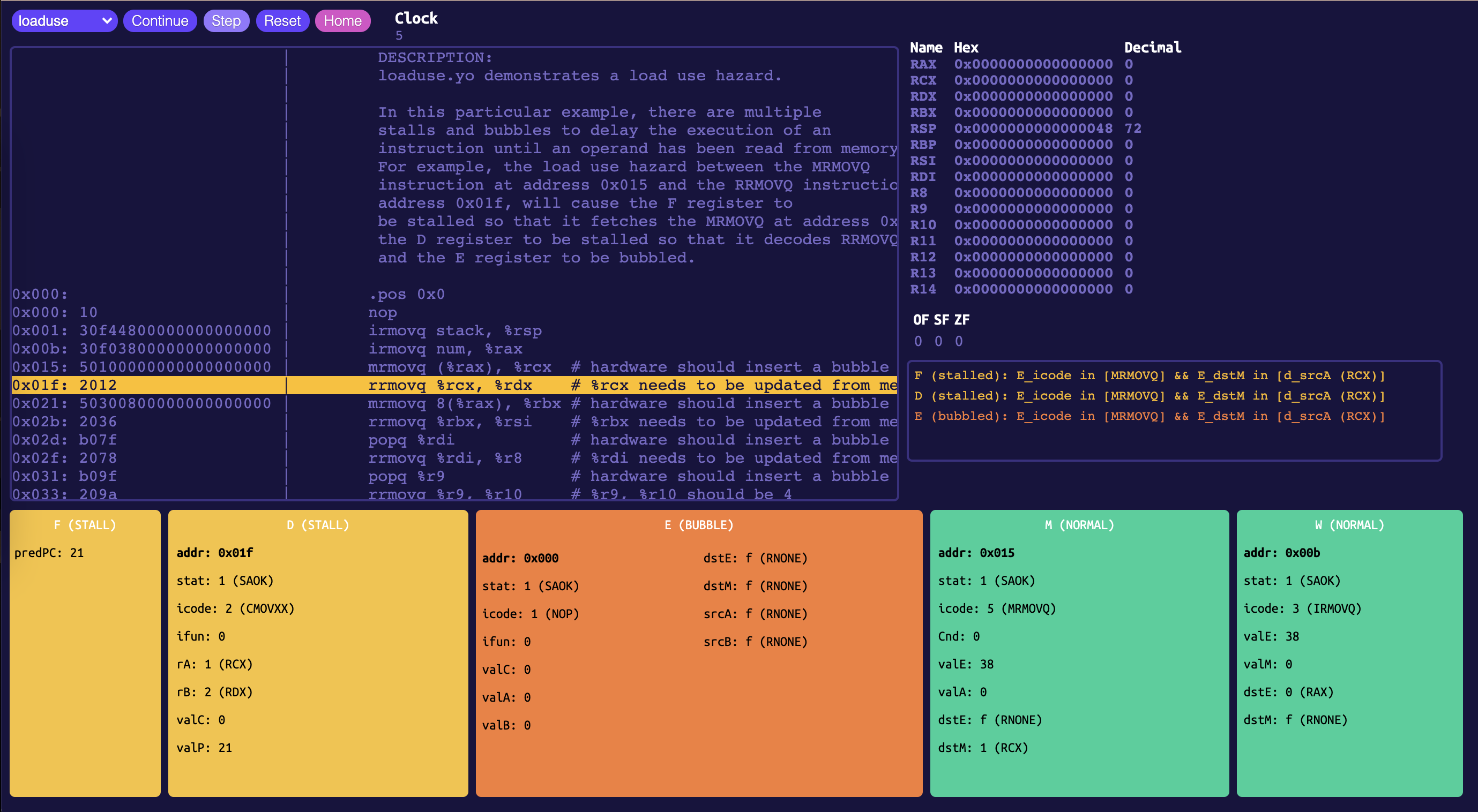
Task: Click the RCX register name
Action: pyautogui.click(x=923, y=80)
